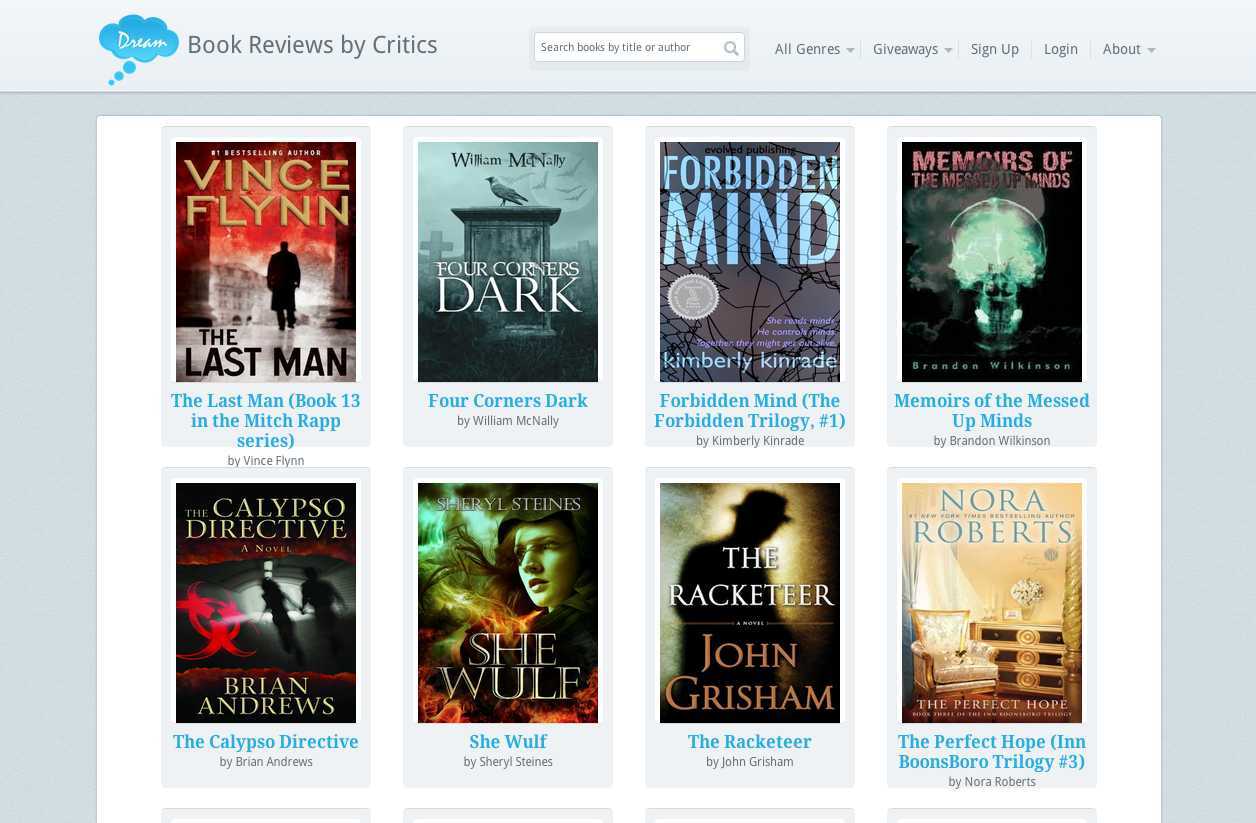The height and width of the screenshot is (823, 1256).
Task: Click The Last Man title link
Action: [x=266, y=421]
